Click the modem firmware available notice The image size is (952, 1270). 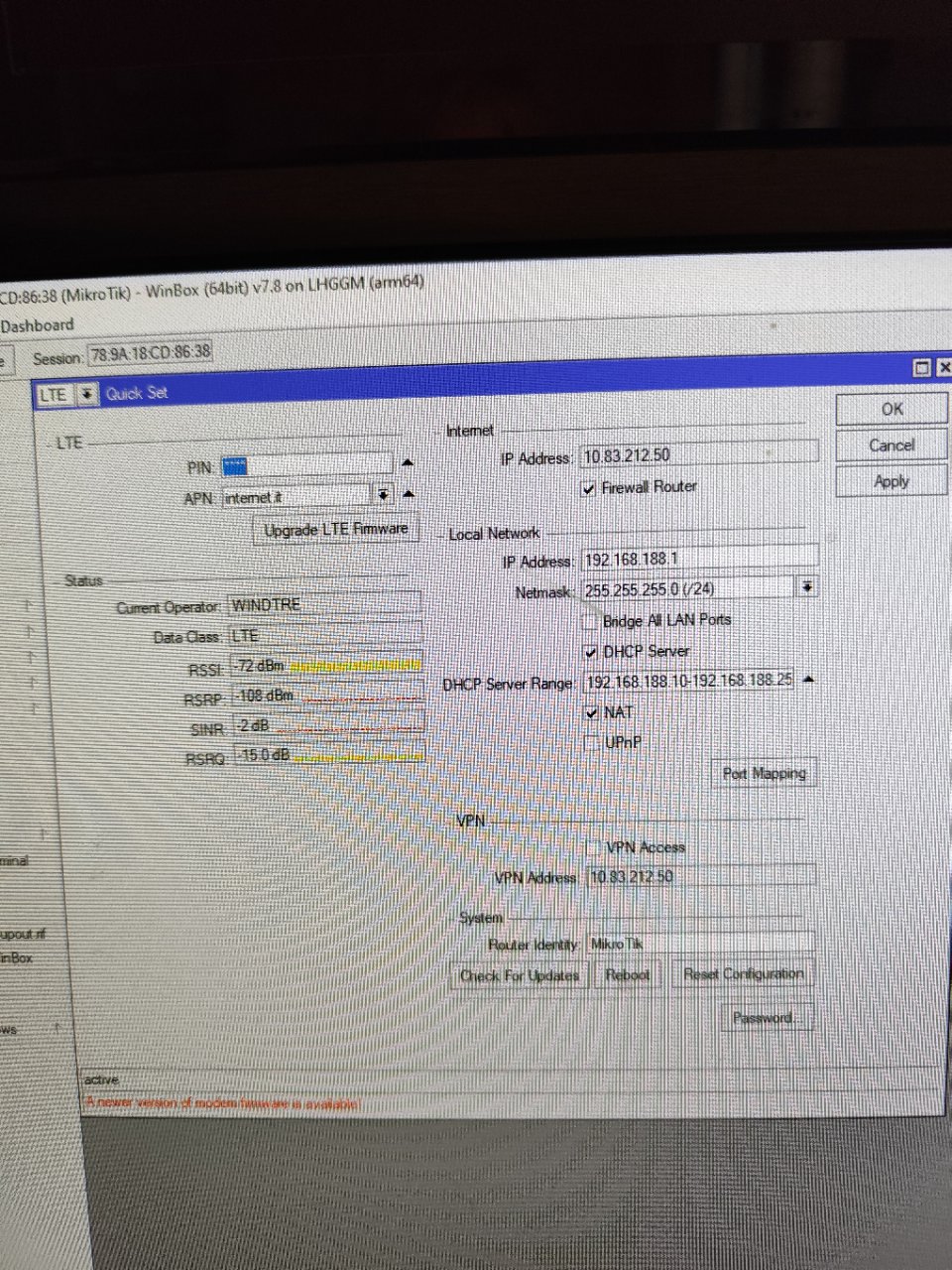click(223, 1103)
